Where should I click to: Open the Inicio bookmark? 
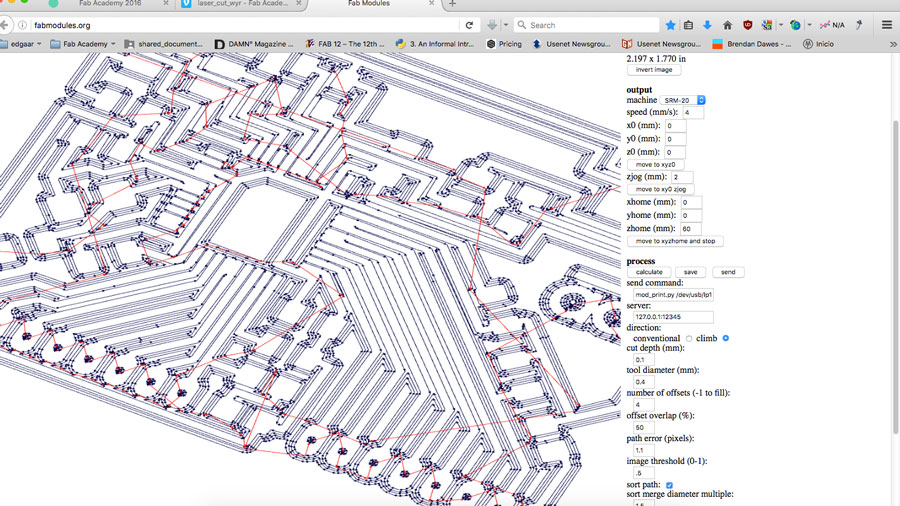[818, 44]
